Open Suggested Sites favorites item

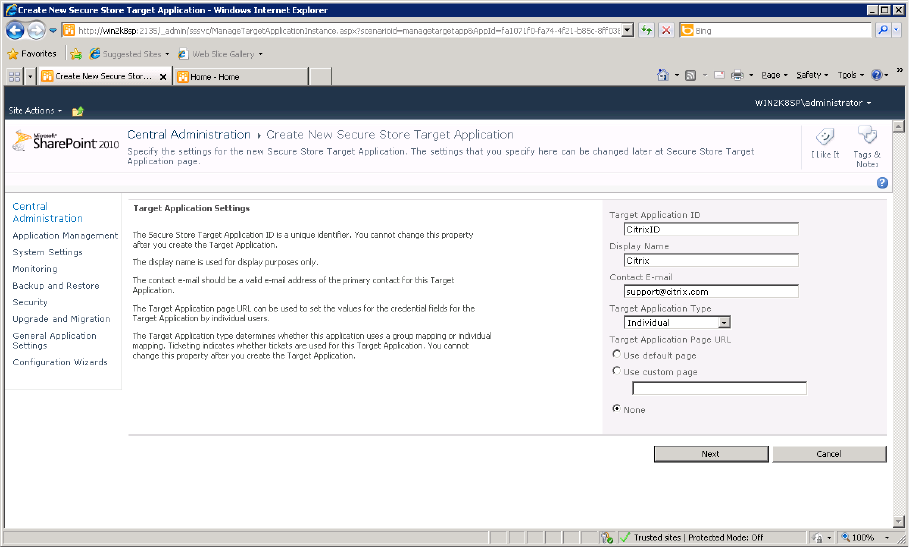click(x=129, y=54)
